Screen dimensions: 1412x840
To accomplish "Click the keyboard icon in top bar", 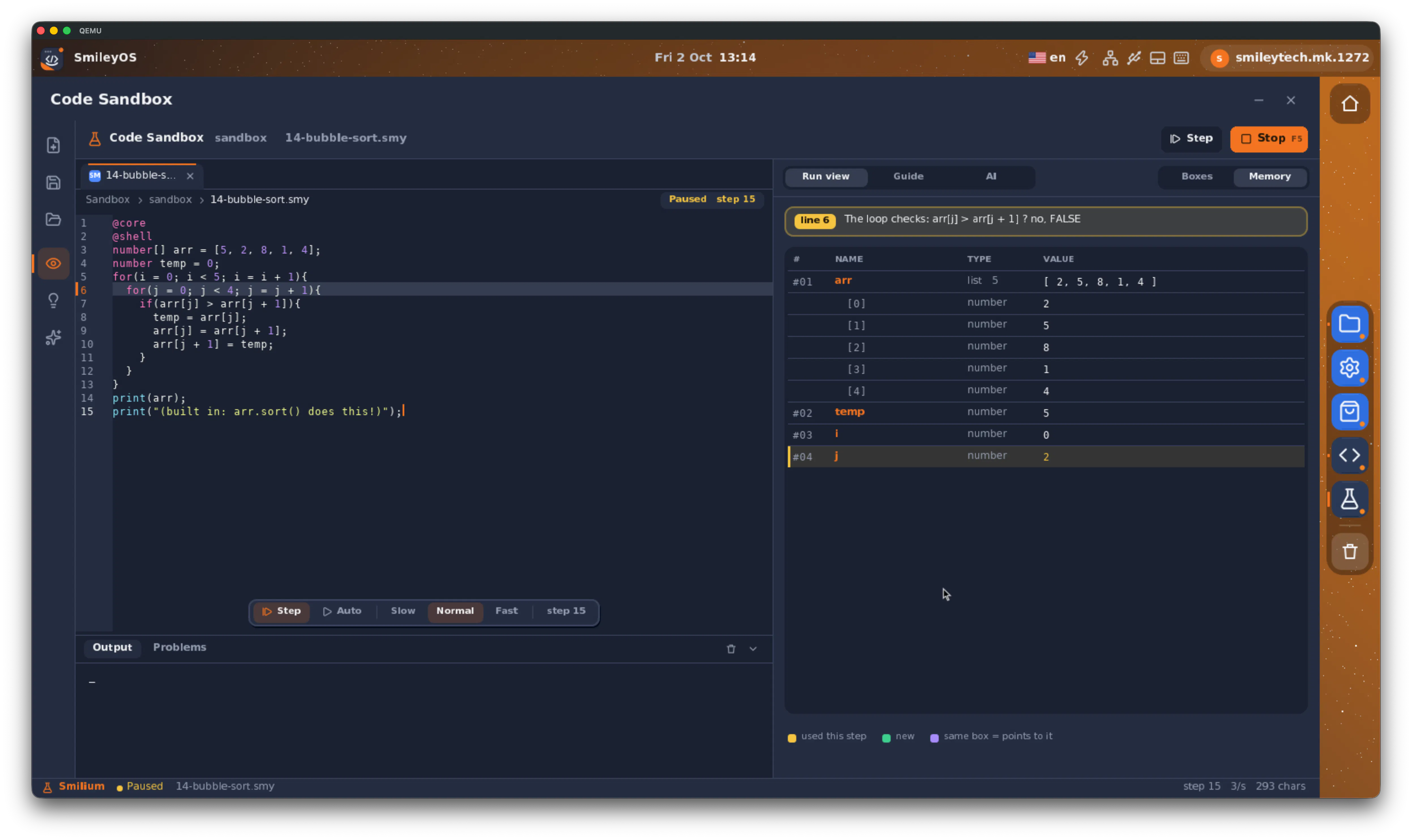I will pyautogui.click(x=1181, y=58).
